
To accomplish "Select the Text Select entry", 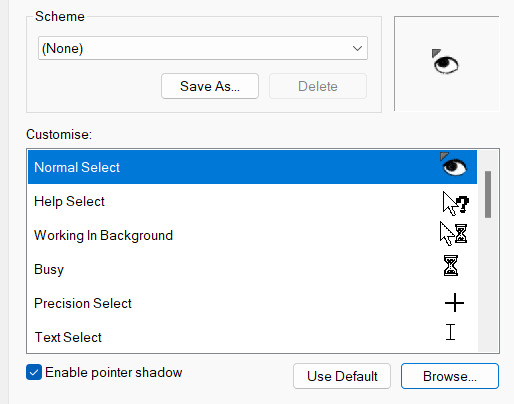I will (252, 337).
